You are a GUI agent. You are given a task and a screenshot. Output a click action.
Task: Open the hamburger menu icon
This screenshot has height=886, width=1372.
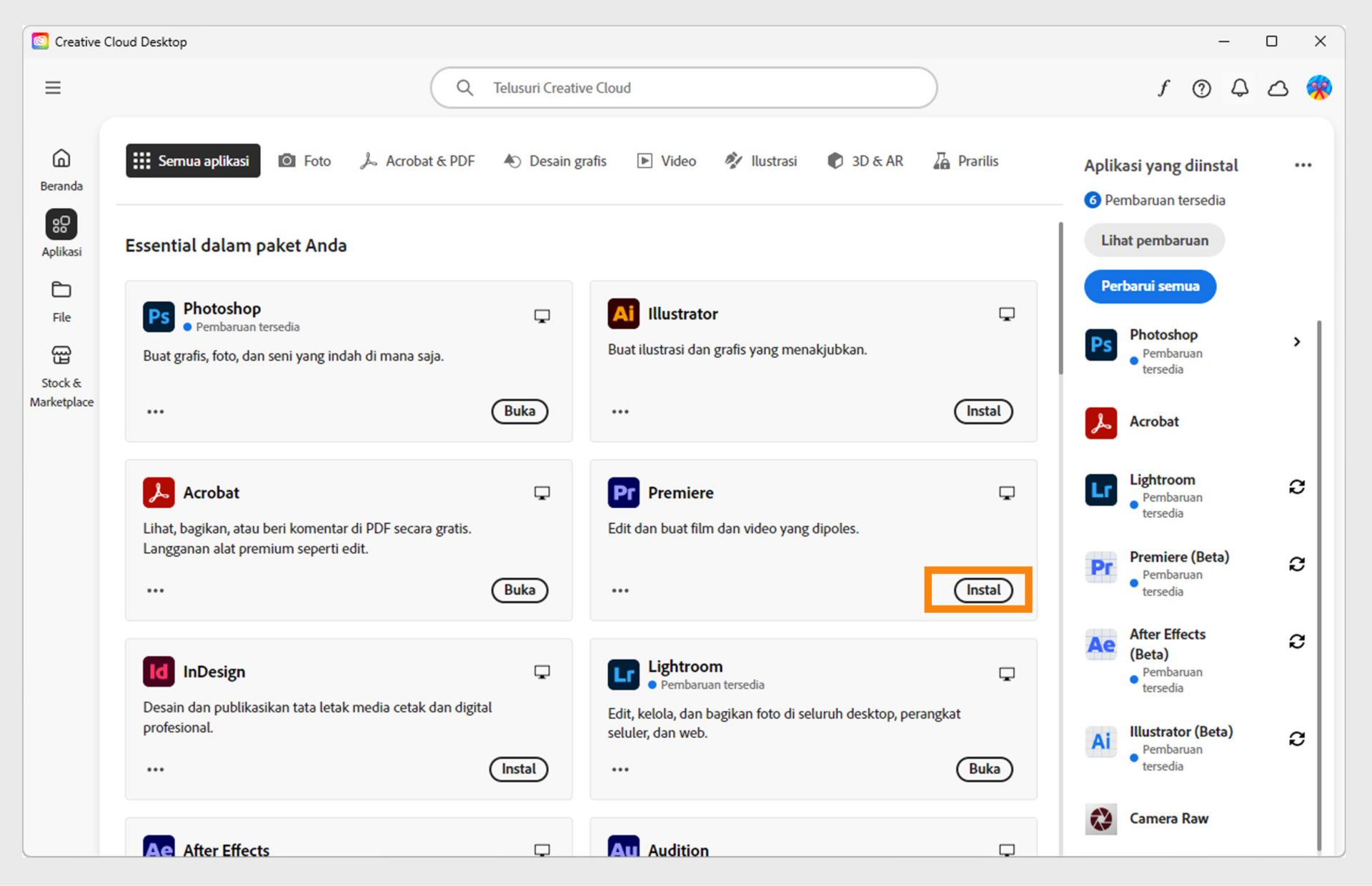click(53, 88)
